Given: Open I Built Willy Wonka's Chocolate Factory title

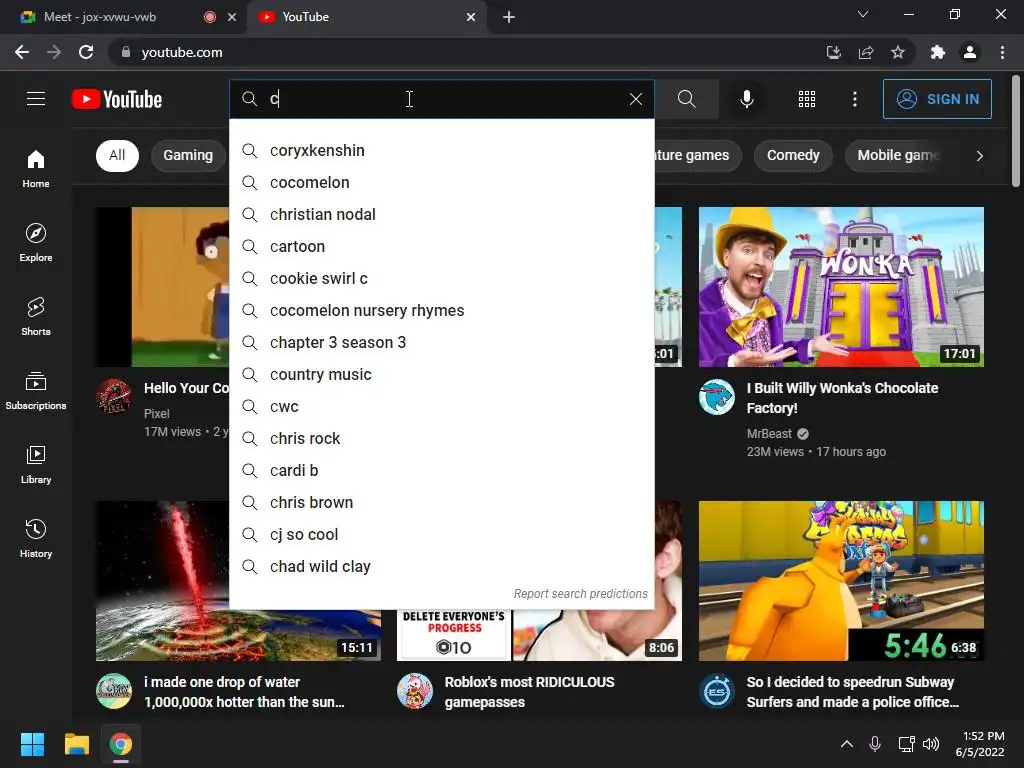Looking at the screenshot, I should point(842,398).
